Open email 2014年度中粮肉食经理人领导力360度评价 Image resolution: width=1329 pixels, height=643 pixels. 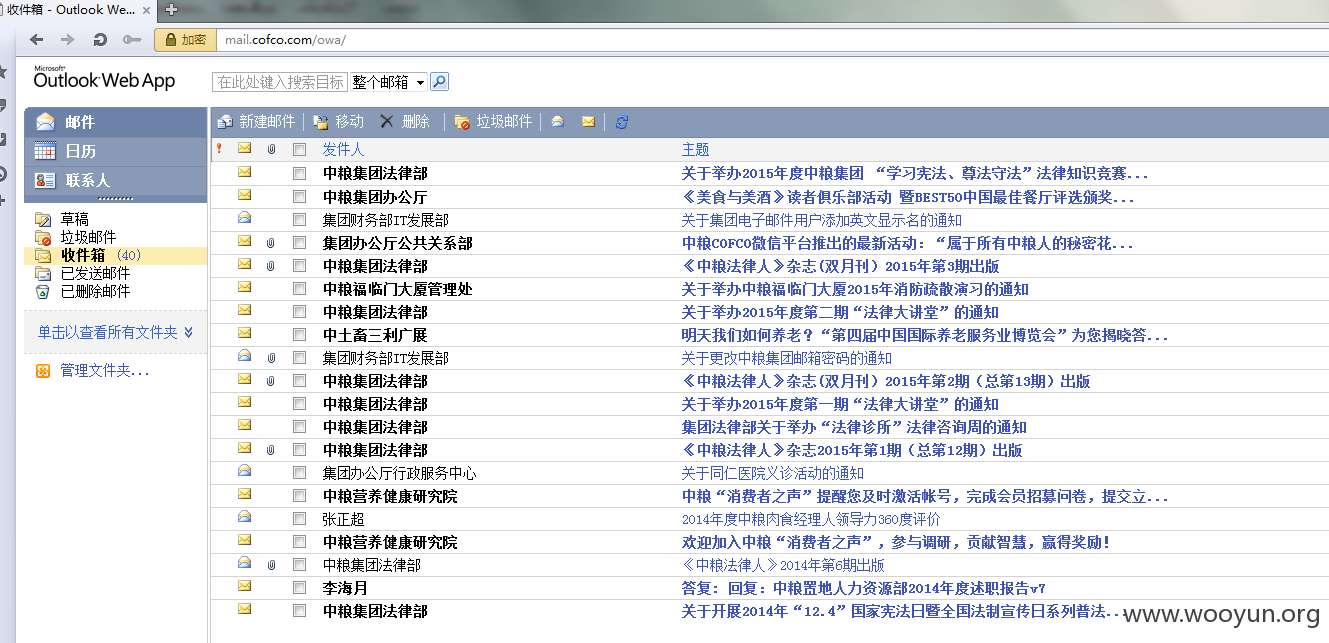811,519
